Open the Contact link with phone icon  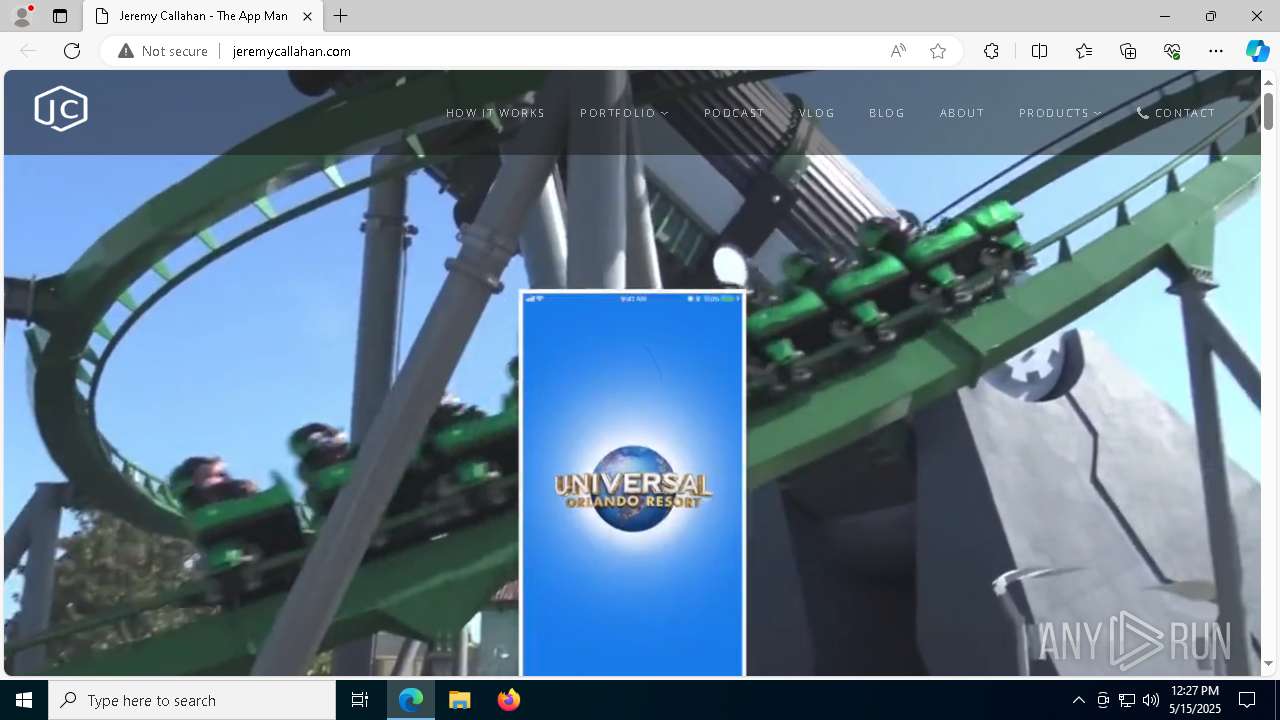coord(1176,113)
